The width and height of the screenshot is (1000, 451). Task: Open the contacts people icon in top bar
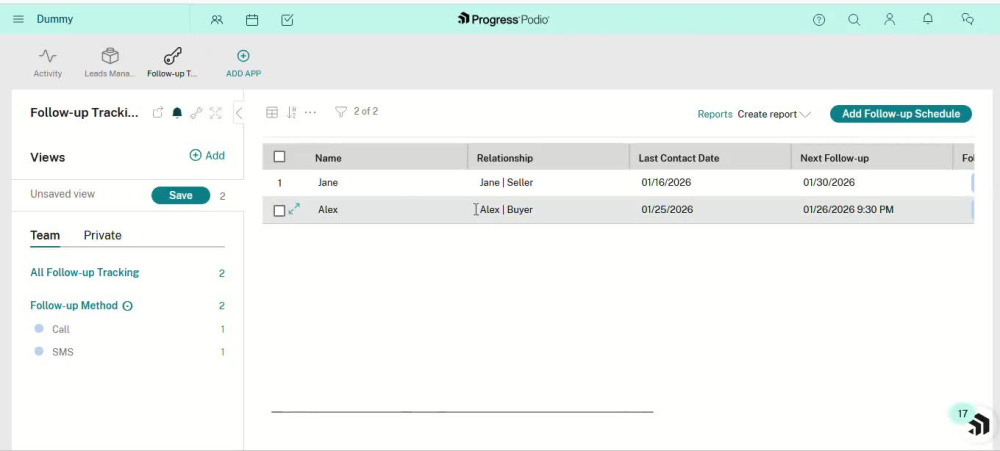[217, 20]
